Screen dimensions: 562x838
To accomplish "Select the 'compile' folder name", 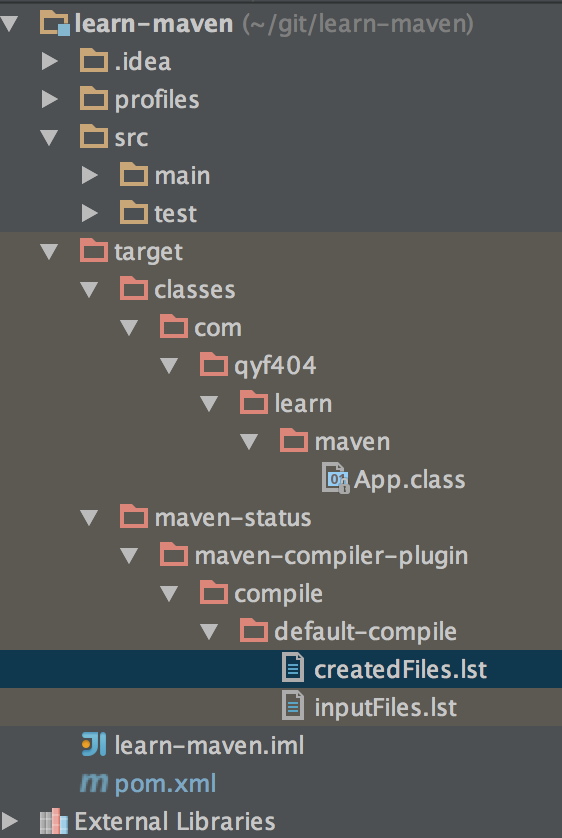I will point(278,595).
